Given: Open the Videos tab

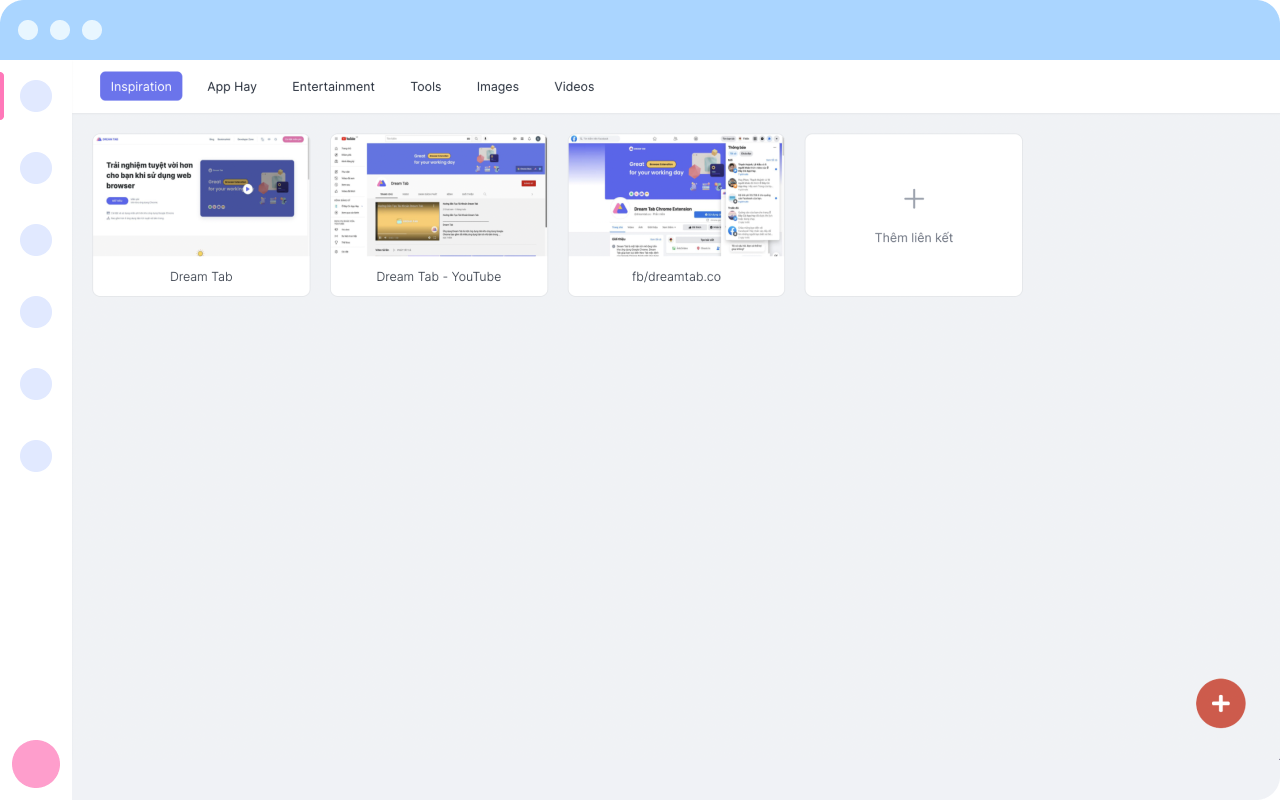Looking at the screenshot, I should click(x=574, y=86).
